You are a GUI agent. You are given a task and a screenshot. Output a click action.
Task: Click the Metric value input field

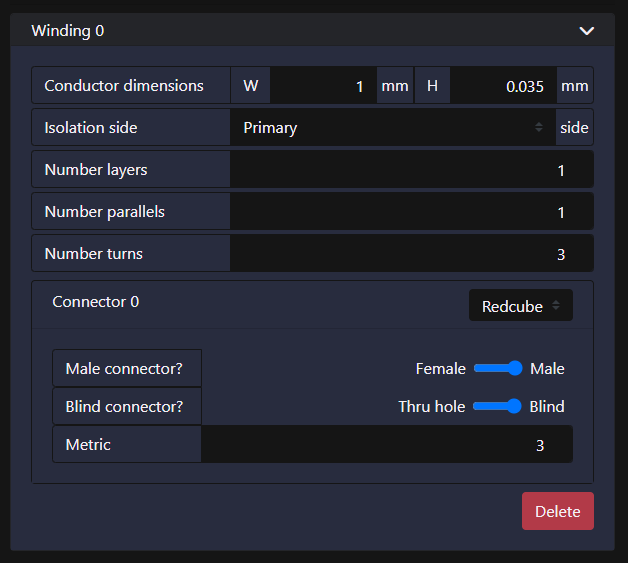coord(386,444)
